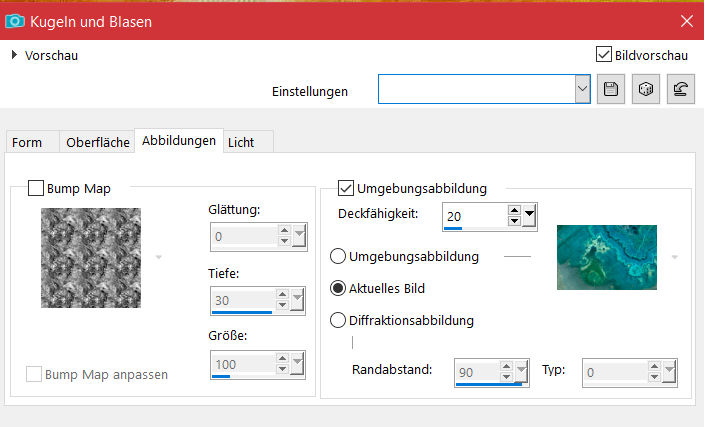Go to the Licht tab
This screenshot has height=427, width=704.
coord(241,143)
